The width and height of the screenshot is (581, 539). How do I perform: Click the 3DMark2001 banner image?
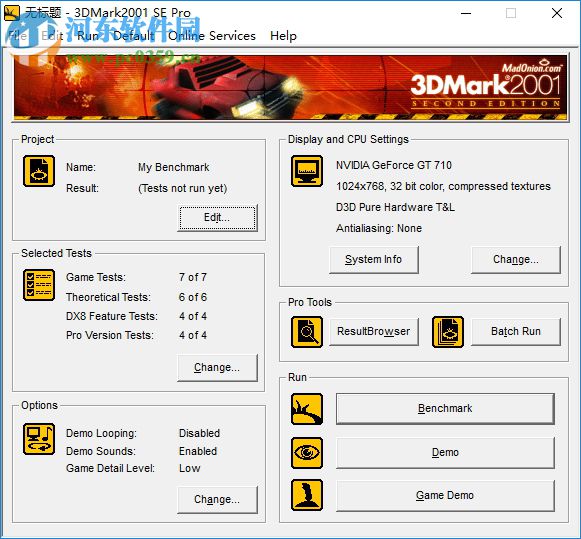coord(290,87)
